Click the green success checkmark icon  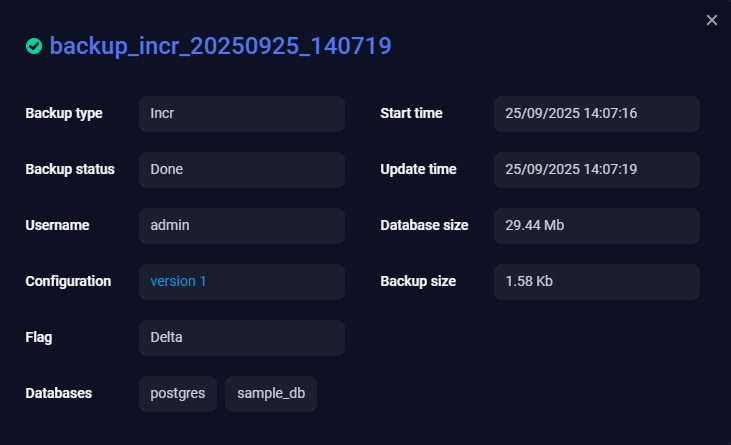point(34,46)
